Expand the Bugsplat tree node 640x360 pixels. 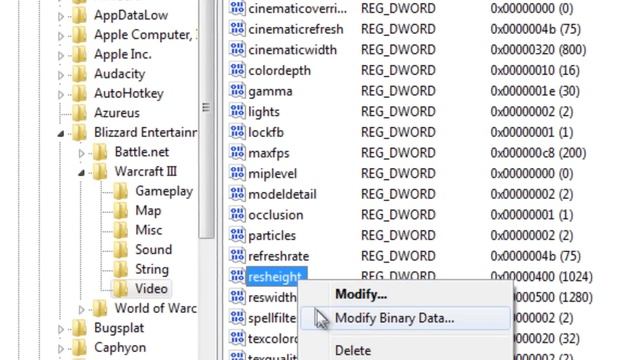coord(61,329)
